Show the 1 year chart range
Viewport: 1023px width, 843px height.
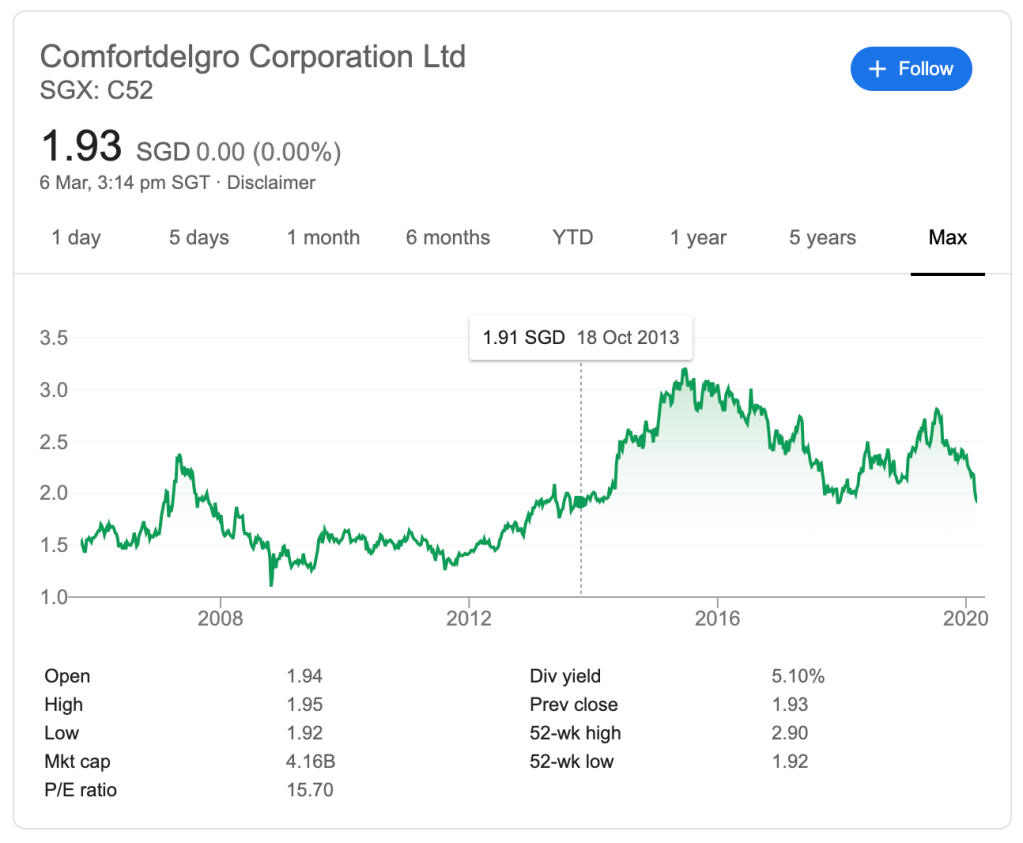[698, 238]
